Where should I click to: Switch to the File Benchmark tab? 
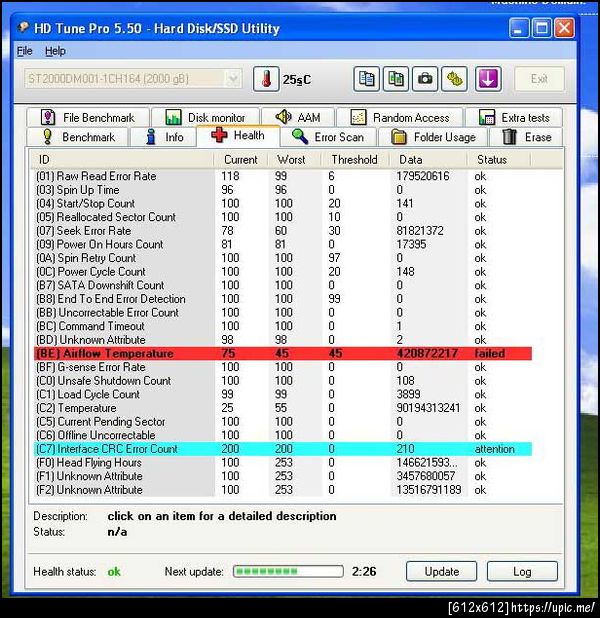88,117
